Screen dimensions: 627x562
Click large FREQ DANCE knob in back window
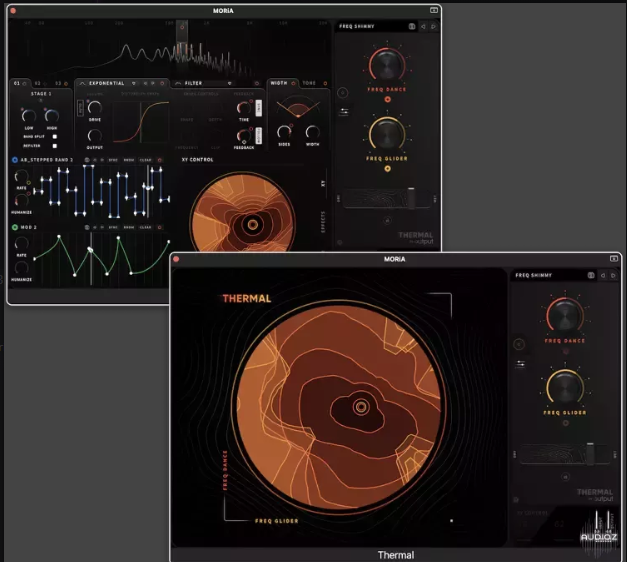point(387,65)
